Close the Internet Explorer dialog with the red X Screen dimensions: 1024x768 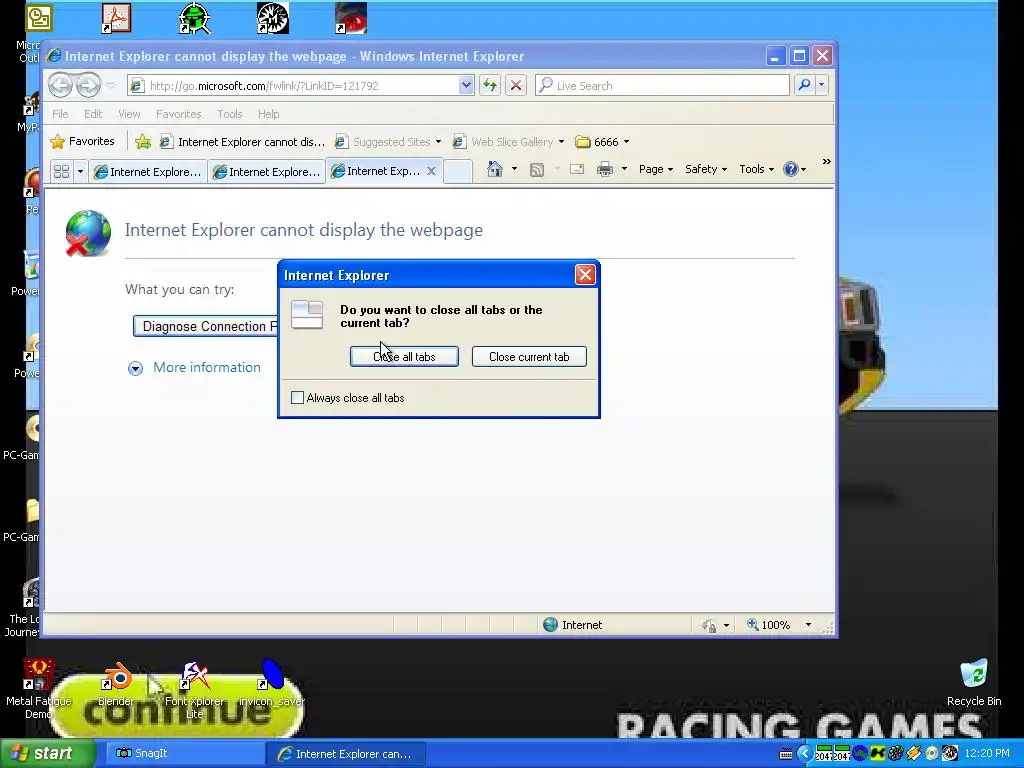click(585, 274)
